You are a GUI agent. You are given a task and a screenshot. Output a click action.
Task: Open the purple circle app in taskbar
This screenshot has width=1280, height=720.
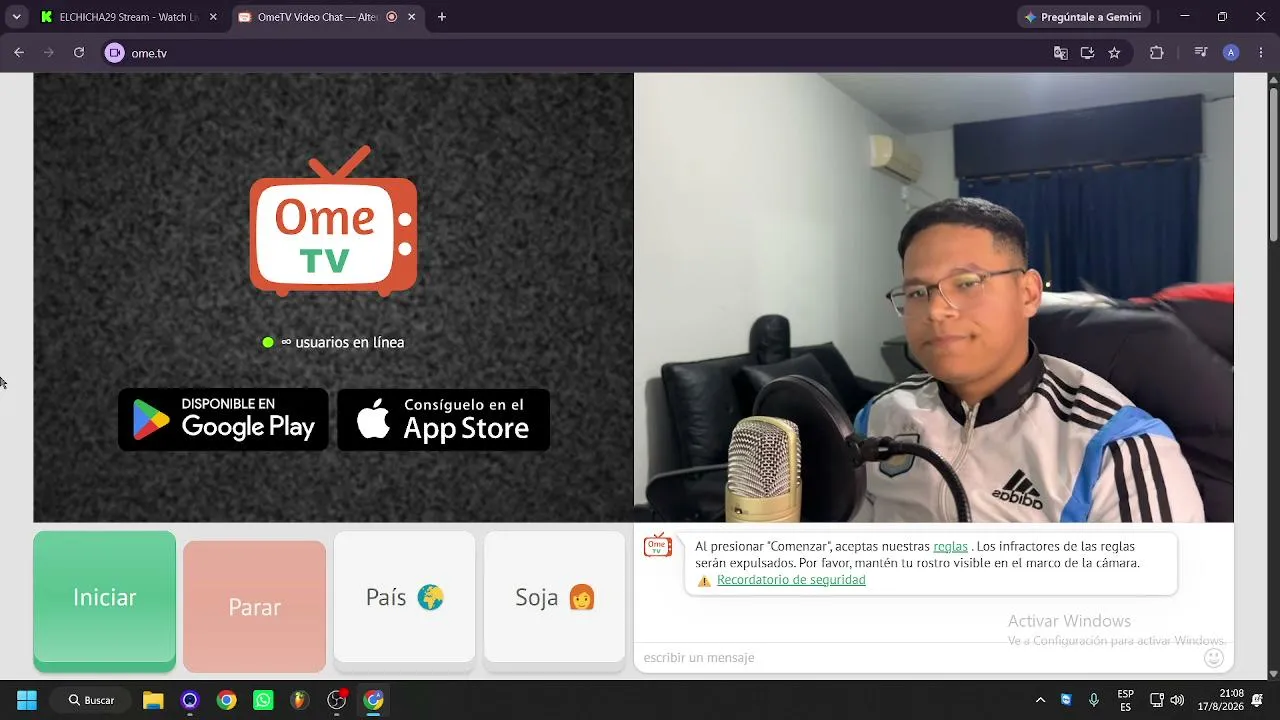190,700
